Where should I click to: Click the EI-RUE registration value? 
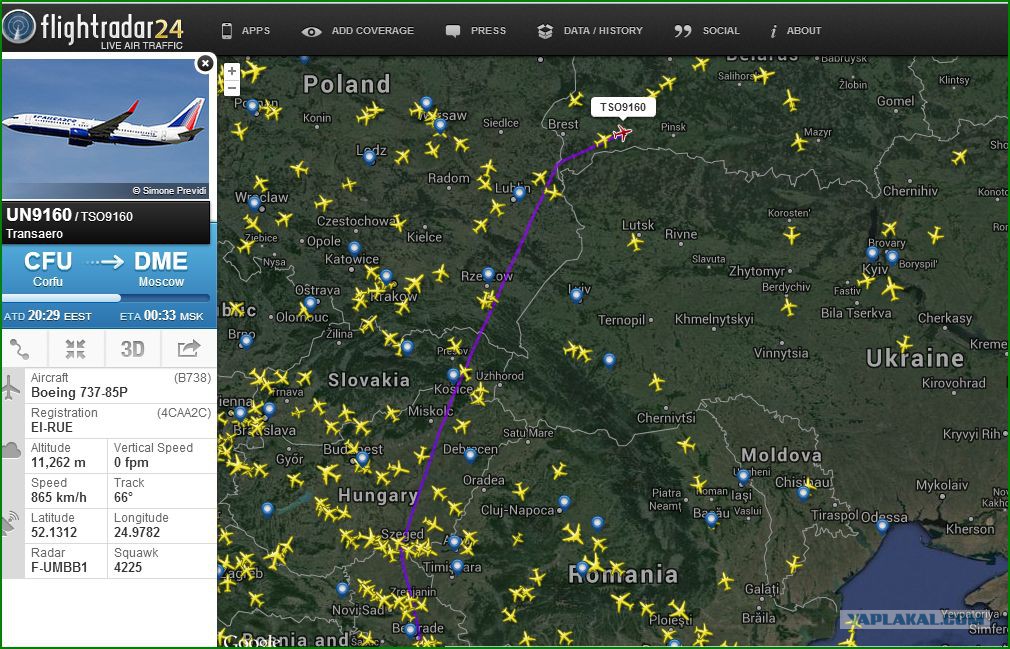pos(52,428)
